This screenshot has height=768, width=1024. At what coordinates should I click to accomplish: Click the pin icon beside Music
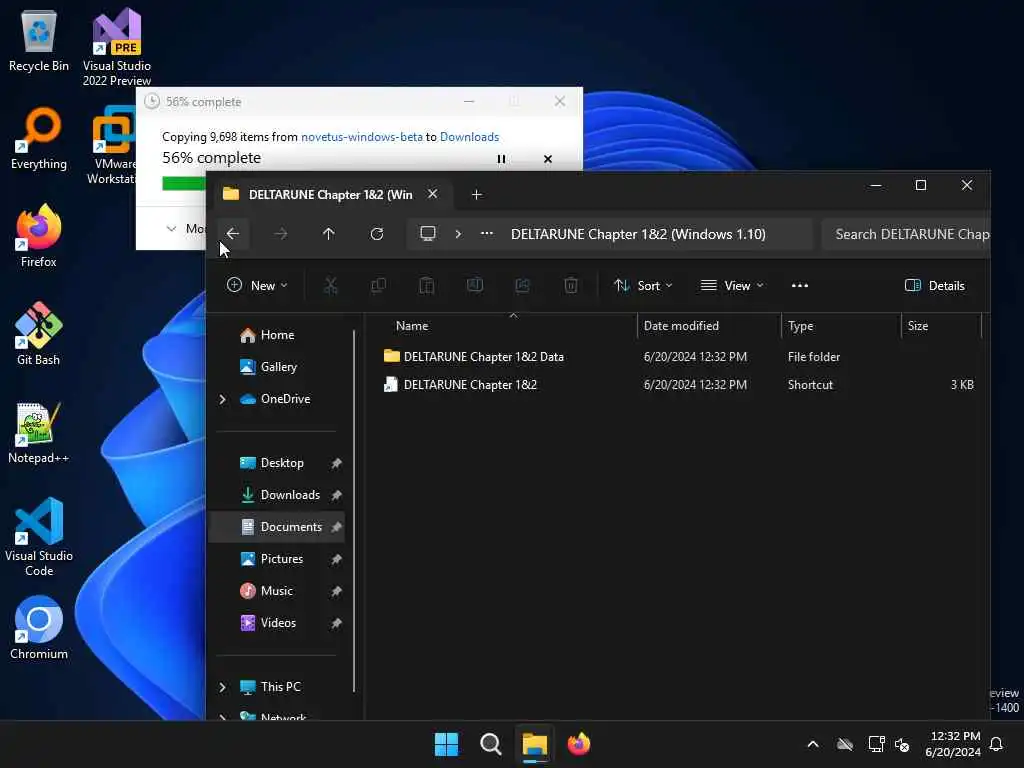336,592
